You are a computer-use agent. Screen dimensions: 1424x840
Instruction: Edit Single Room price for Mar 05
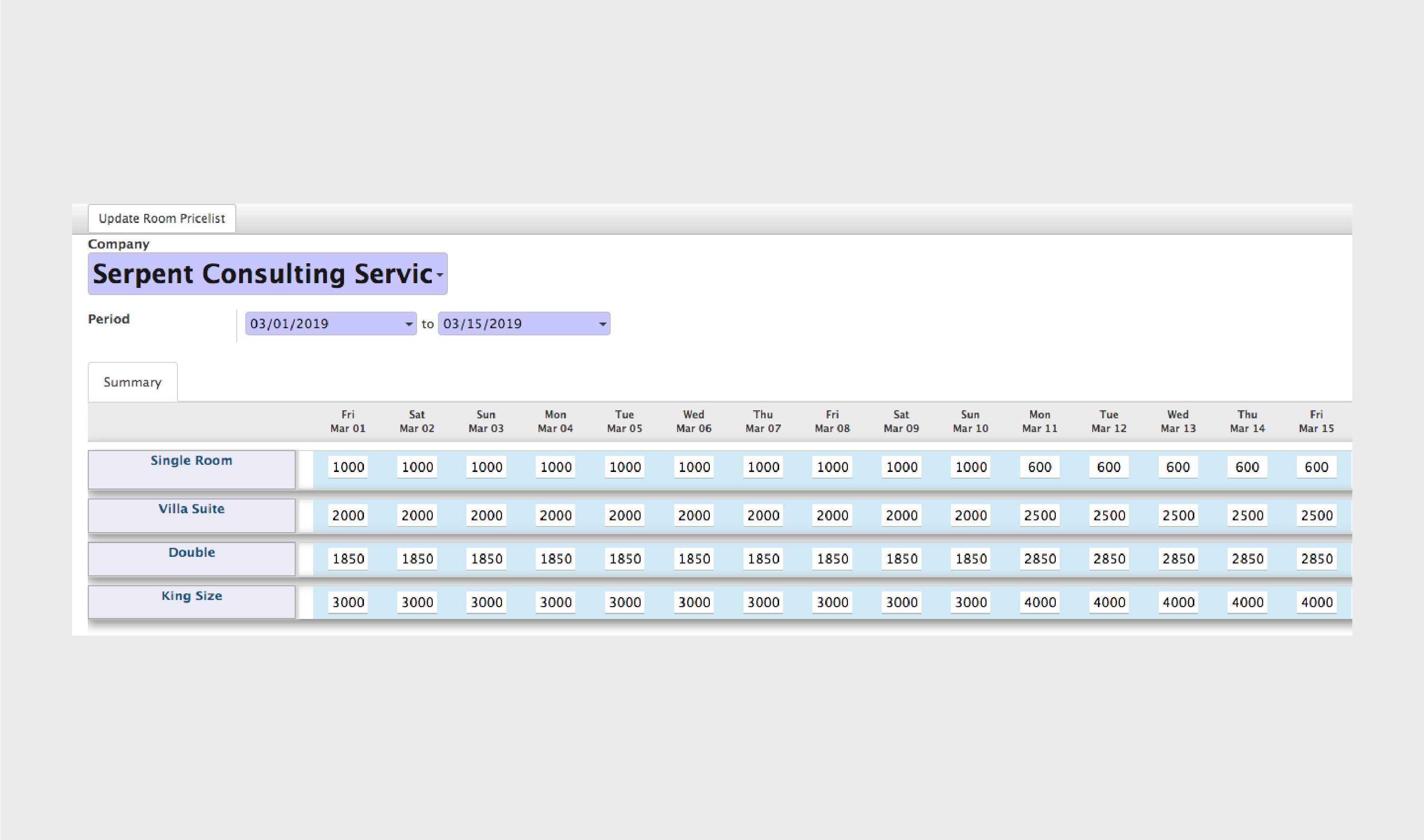click(624, 467)
